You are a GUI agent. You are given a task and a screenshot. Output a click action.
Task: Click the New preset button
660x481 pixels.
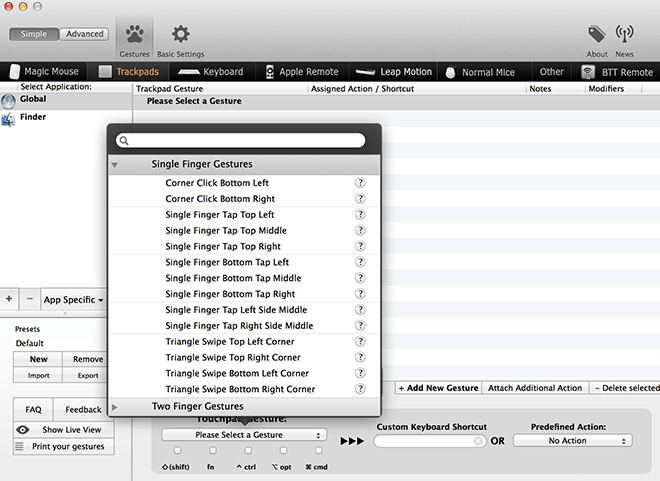tap(38, 359)
